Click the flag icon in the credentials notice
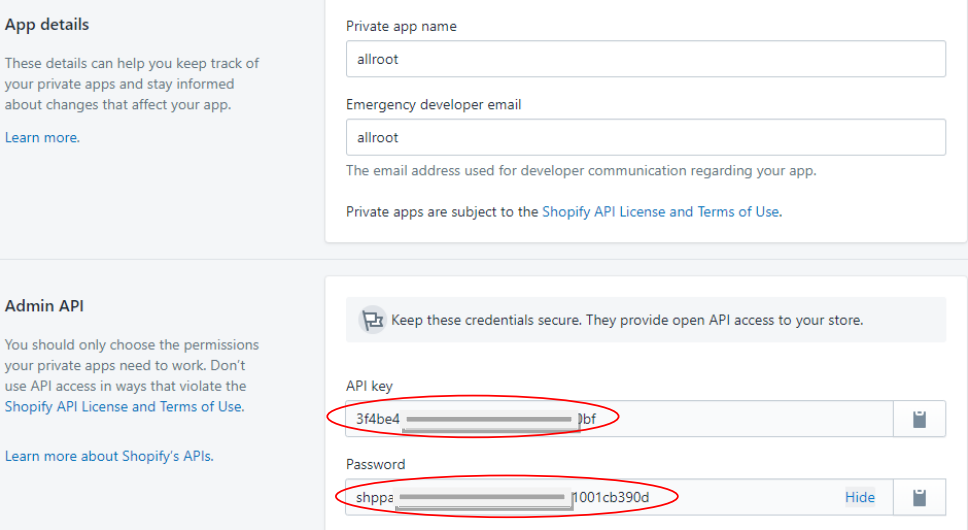968x530 pixels. click(372, 320)
